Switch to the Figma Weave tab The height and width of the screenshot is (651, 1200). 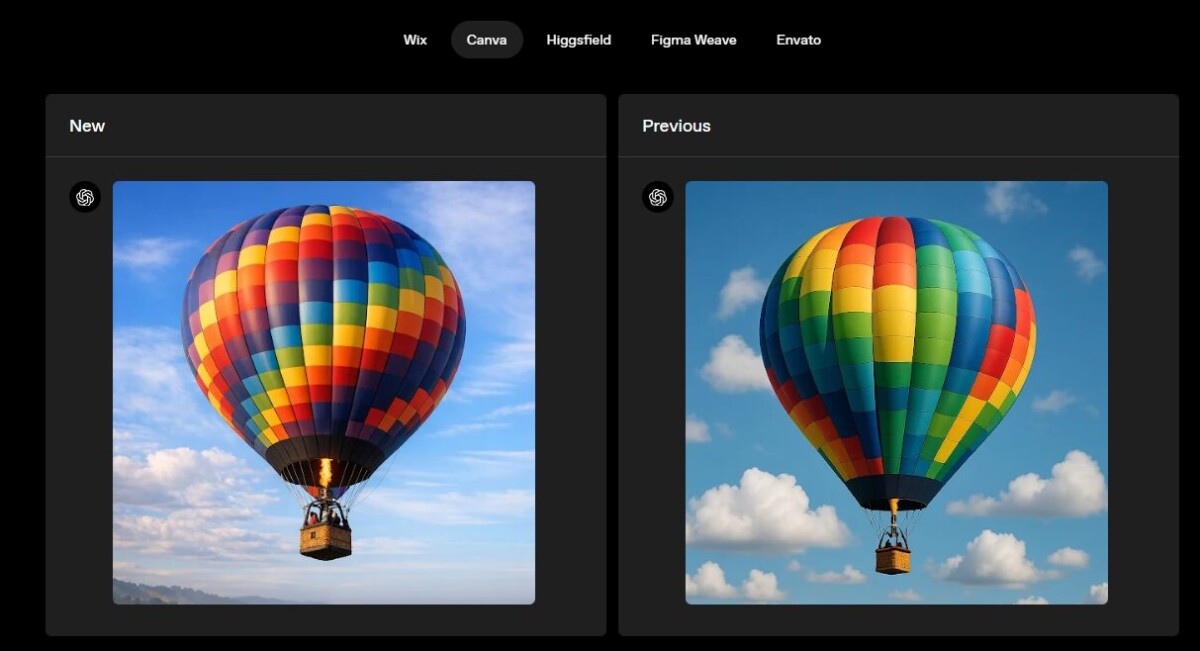click(693, 39)
